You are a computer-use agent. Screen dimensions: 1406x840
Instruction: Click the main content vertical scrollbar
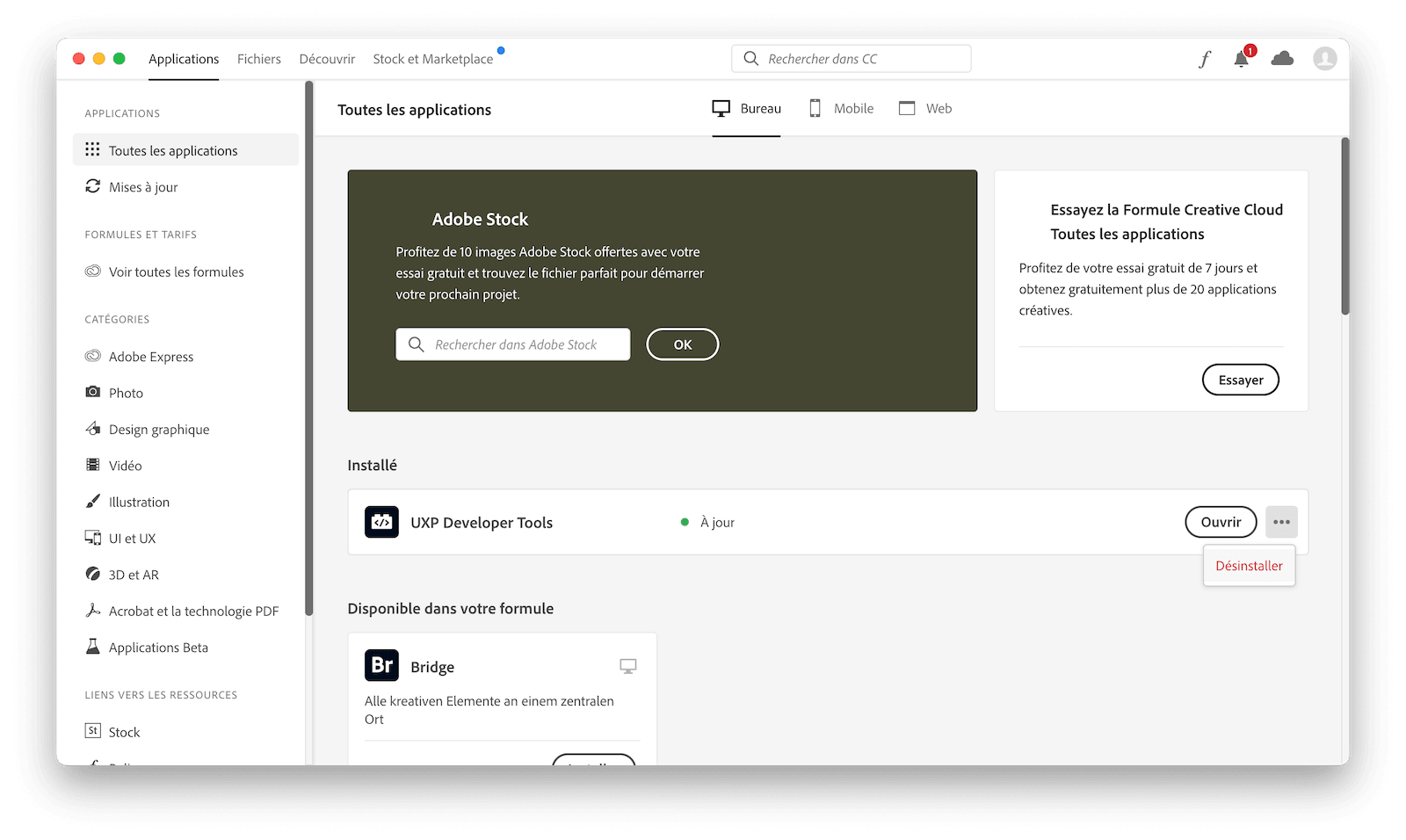point(1344,226)
